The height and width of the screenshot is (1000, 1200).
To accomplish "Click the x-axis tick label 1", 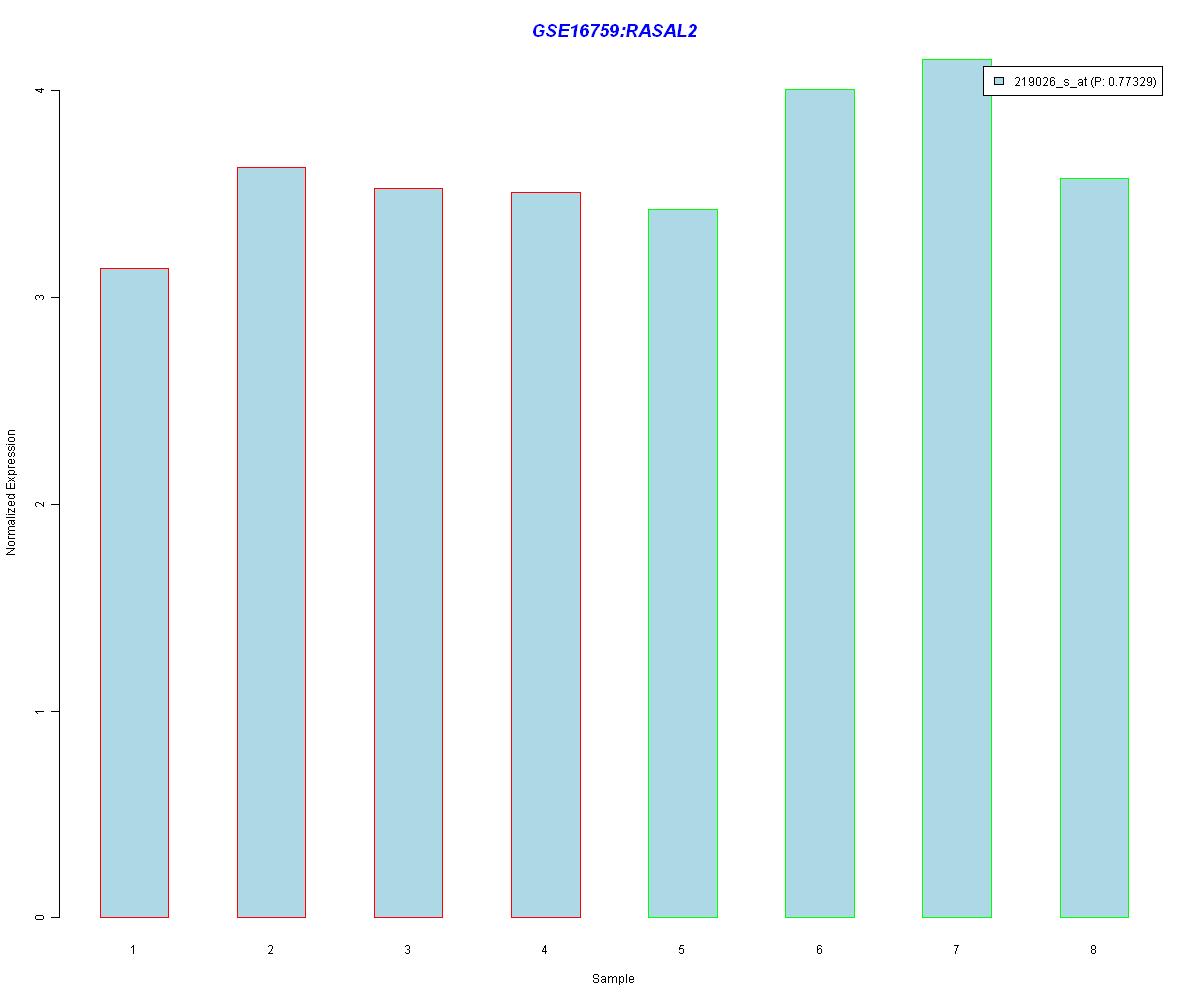I will [x=133, y=949].
